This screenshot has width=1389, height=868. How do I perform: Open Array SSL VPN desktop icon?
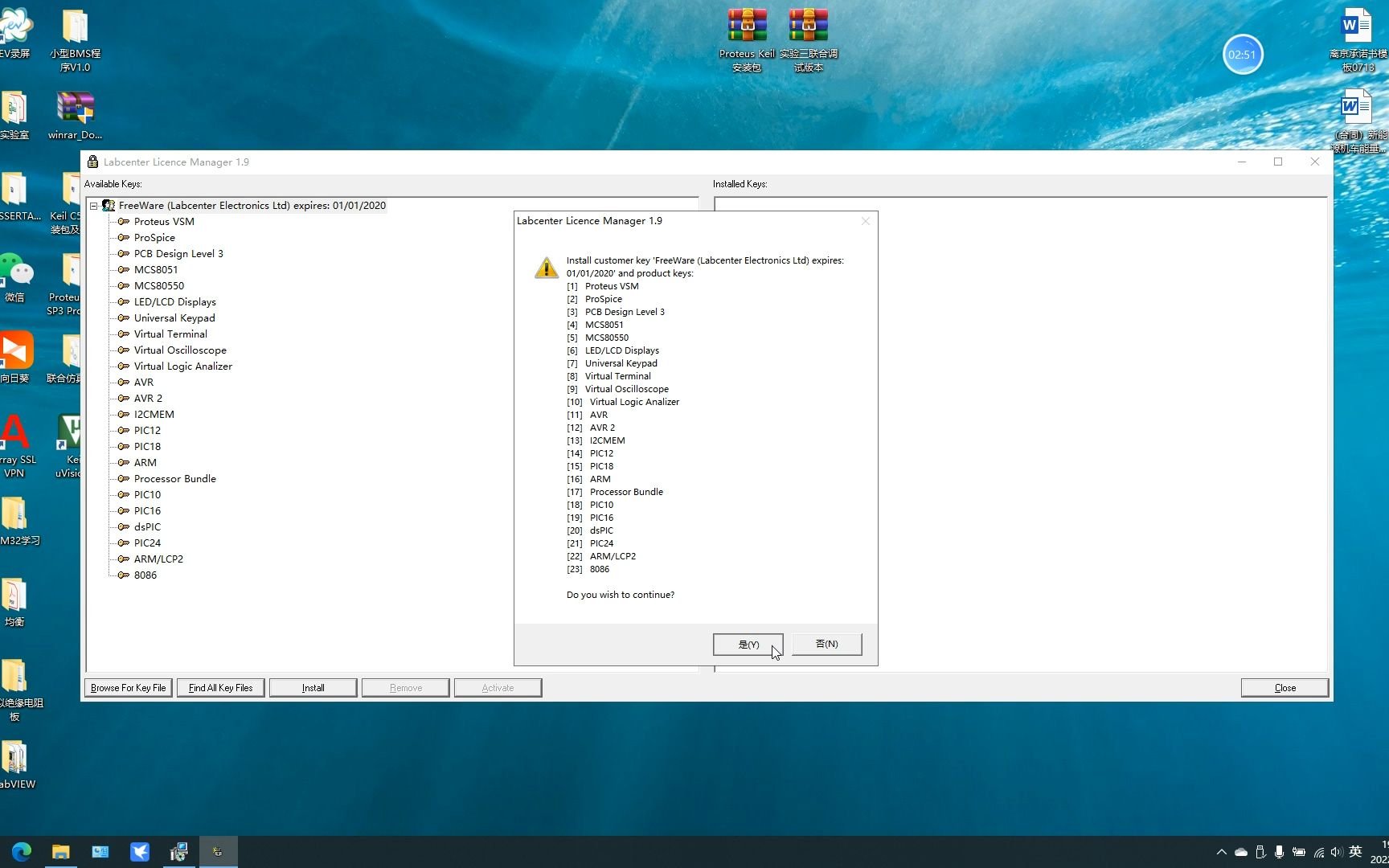coord(15,446)
